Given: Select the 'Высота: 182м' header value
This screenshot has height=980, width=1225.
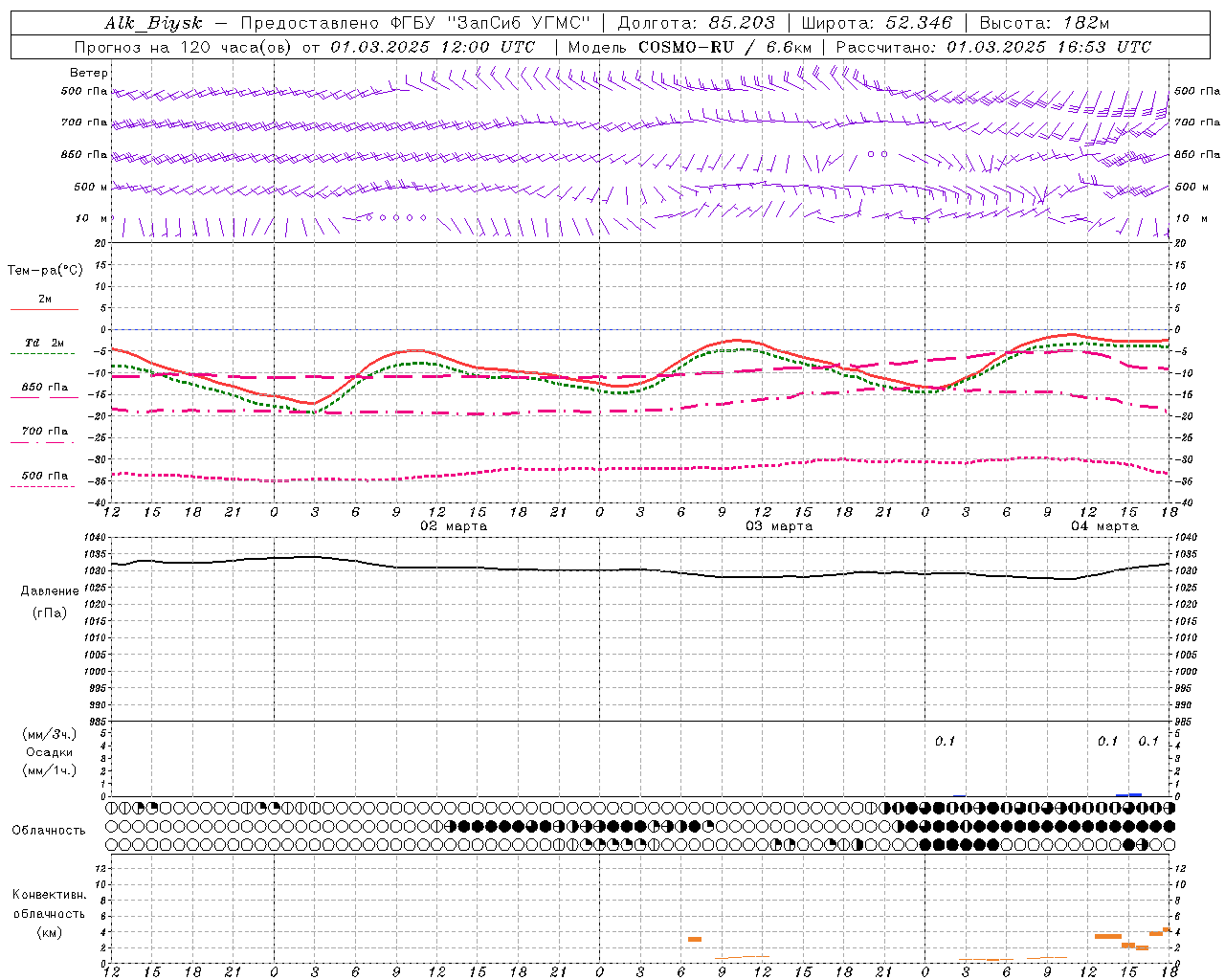Looking at the screenshot, I should tap(1044, 24).
